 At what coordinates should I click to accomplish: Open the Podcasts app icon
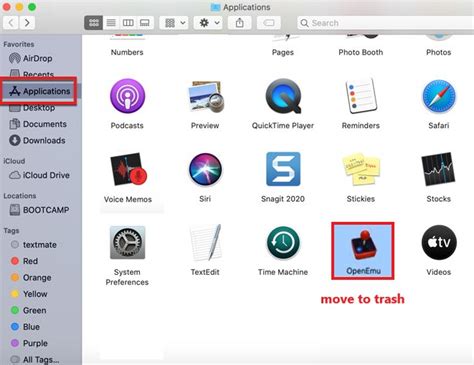[127, 96]
